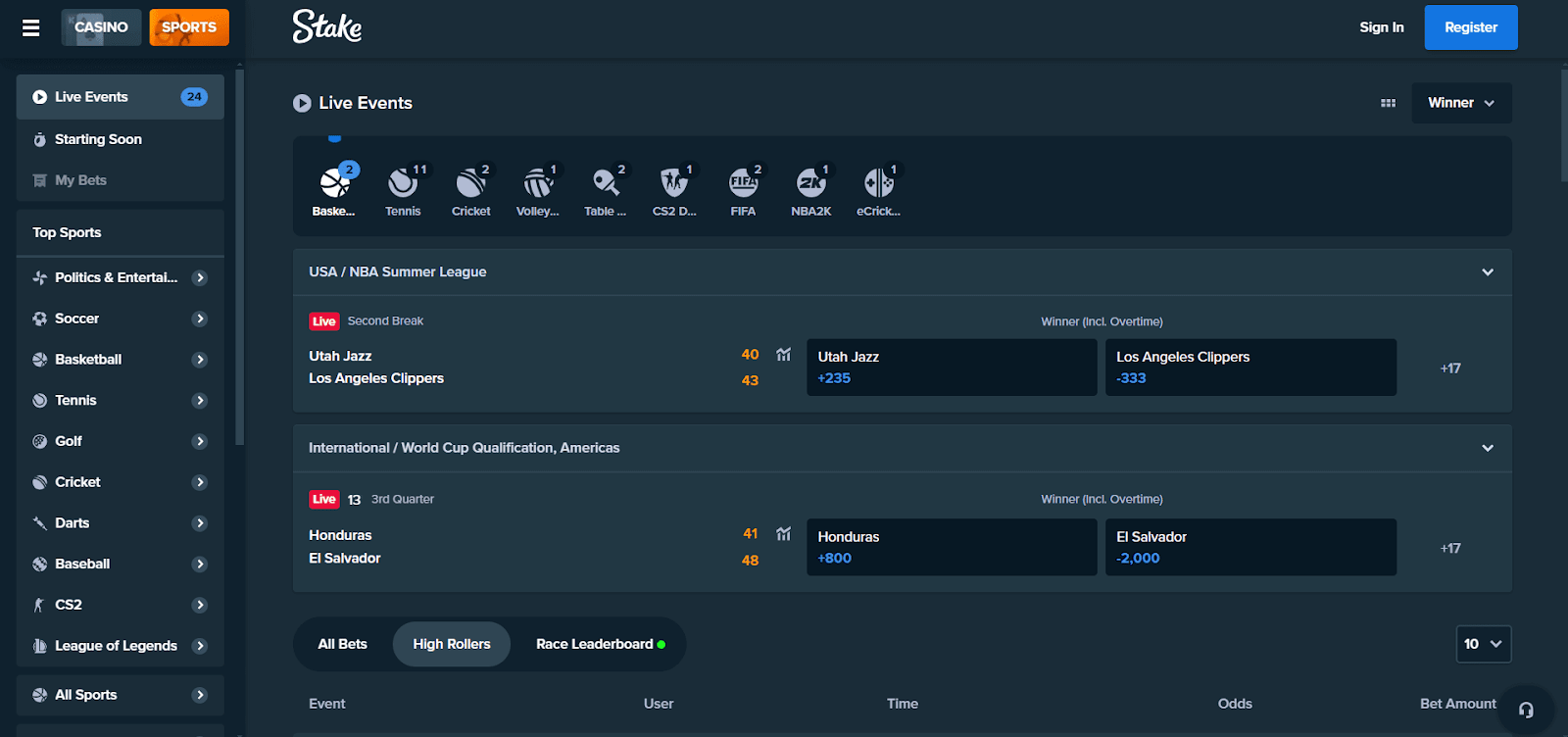The height and width of the screenshot is (737, 1568).
Task: Click the Soccer ball icon in sidebar
Action: point(40,319)
